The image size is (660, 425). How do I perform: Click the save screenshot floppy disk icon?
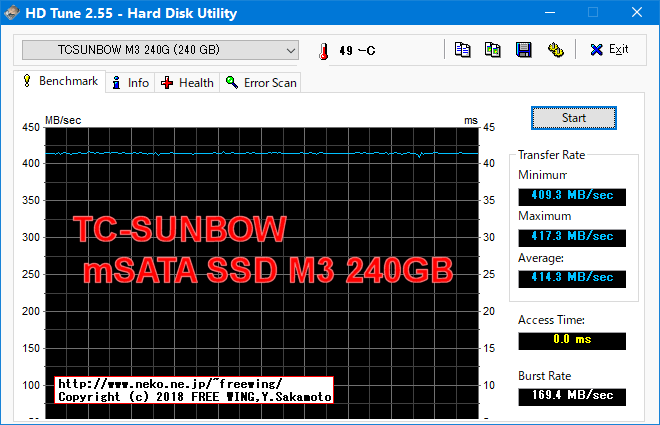click(524, 50)
